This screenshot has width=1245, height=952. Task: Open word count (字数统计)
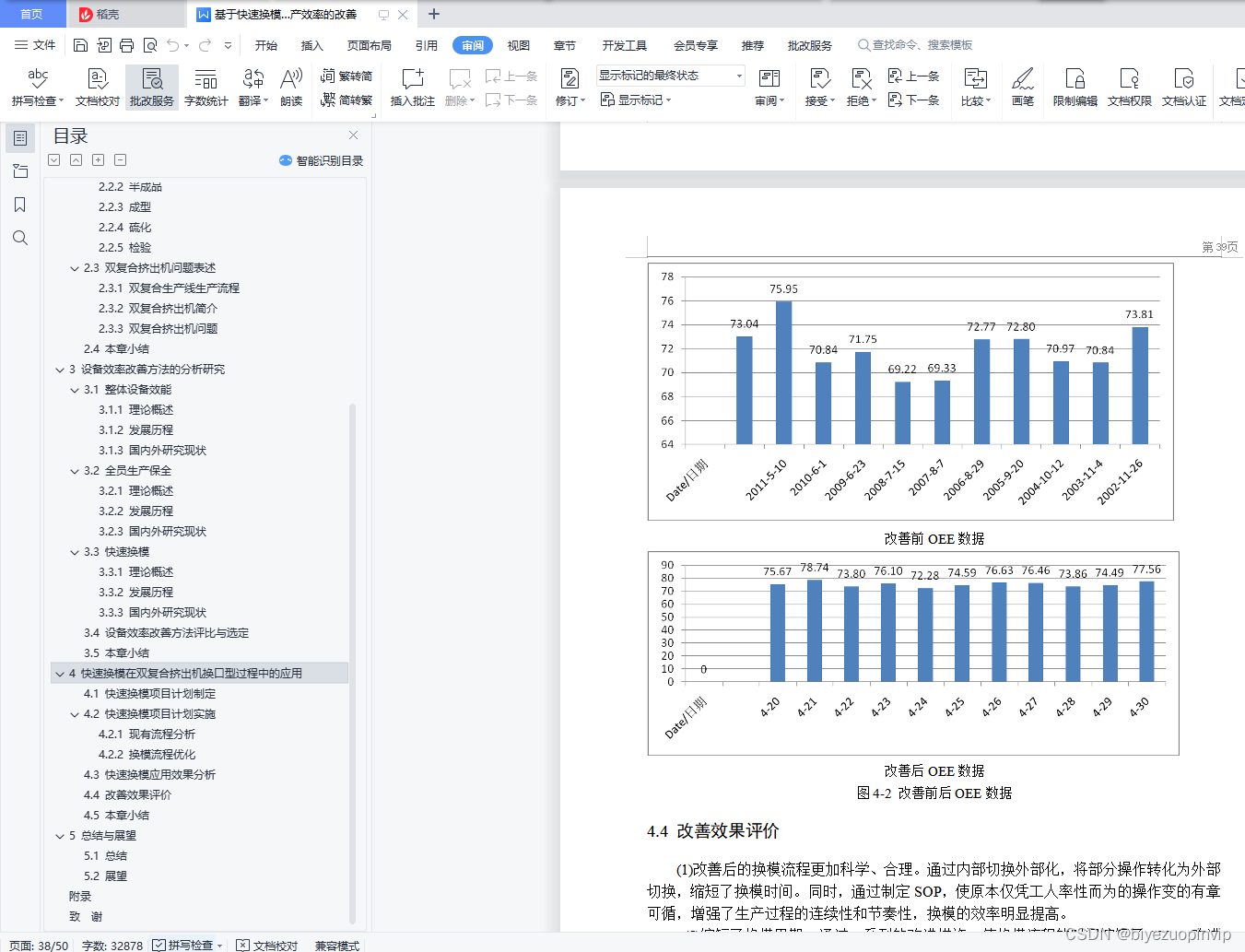coord(206,88)
